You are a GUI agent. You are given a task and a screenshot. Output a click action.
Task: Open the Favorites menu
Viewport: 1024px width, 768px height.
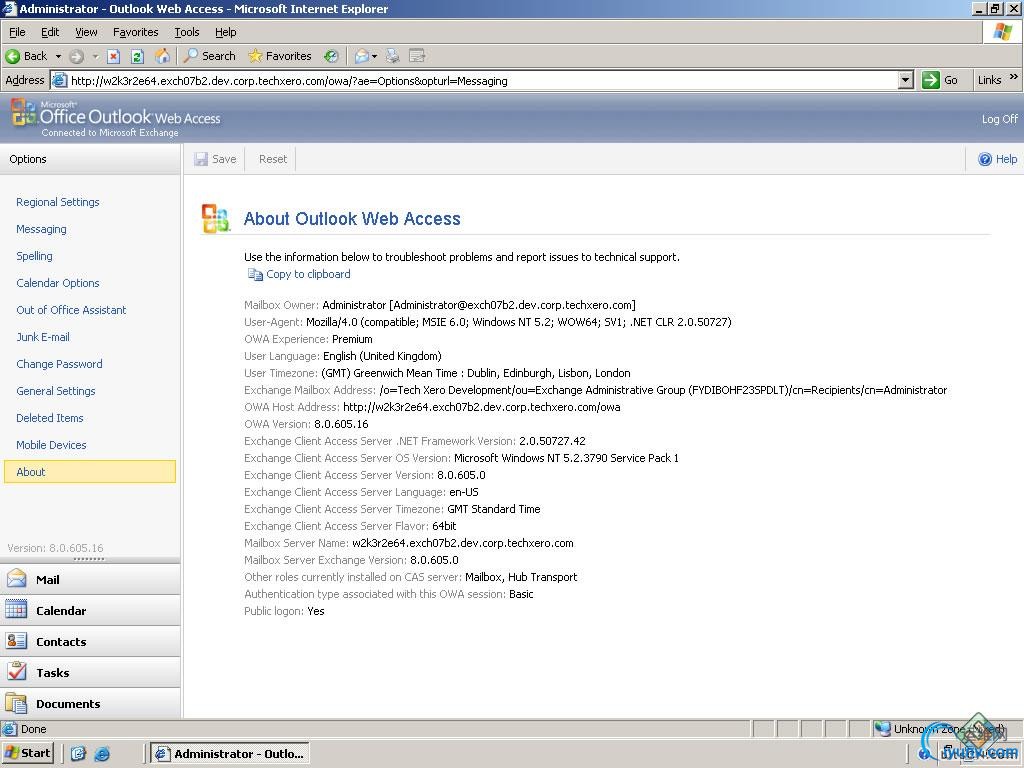tap(135, 32)
